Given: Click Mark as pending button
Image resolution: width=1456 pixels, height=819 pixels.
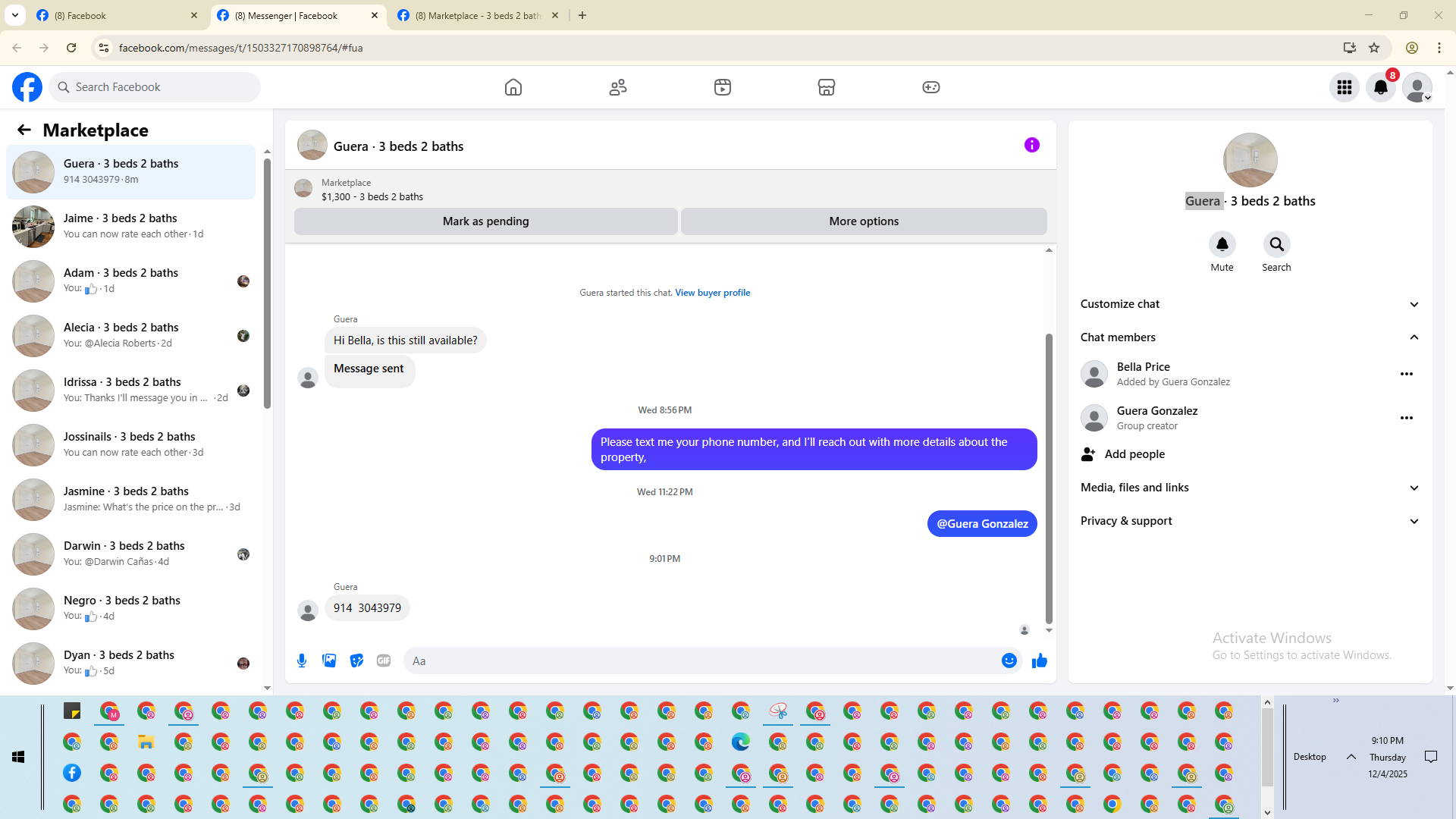Looking at the screenshot, I should [485, 221].
